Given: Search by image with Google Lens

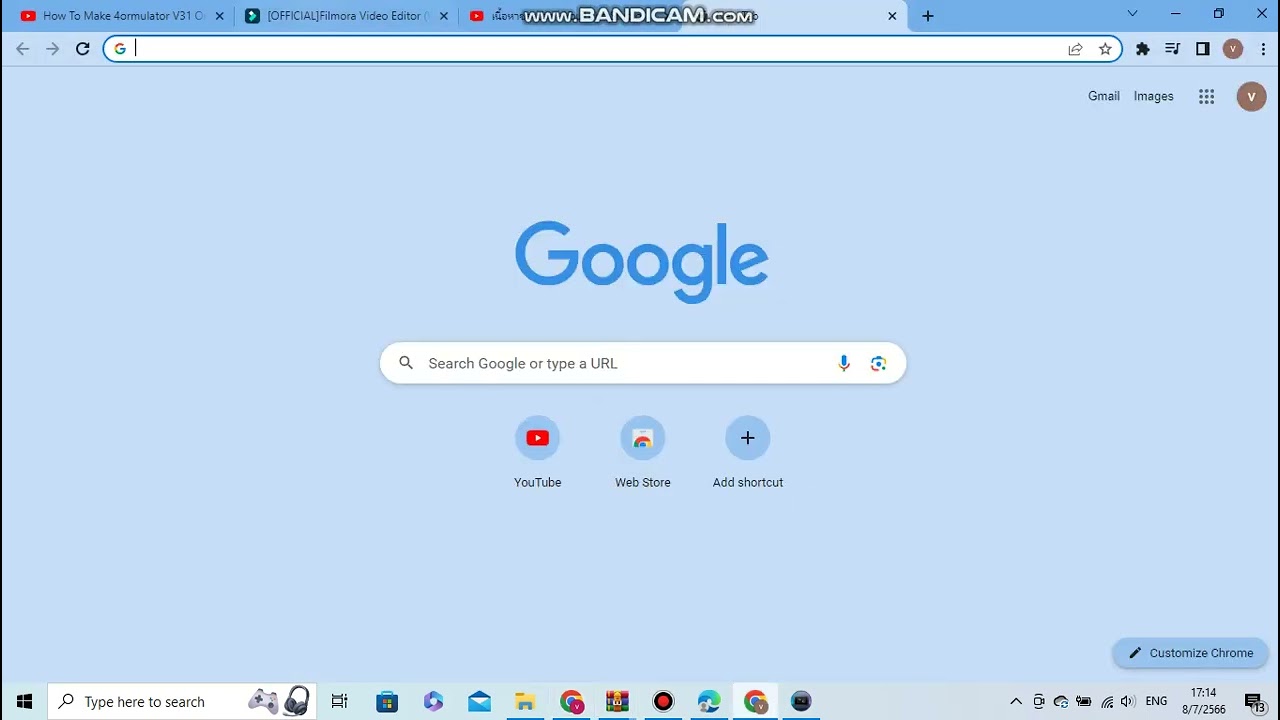Looking at the screenshot, I should click(878, 363).
